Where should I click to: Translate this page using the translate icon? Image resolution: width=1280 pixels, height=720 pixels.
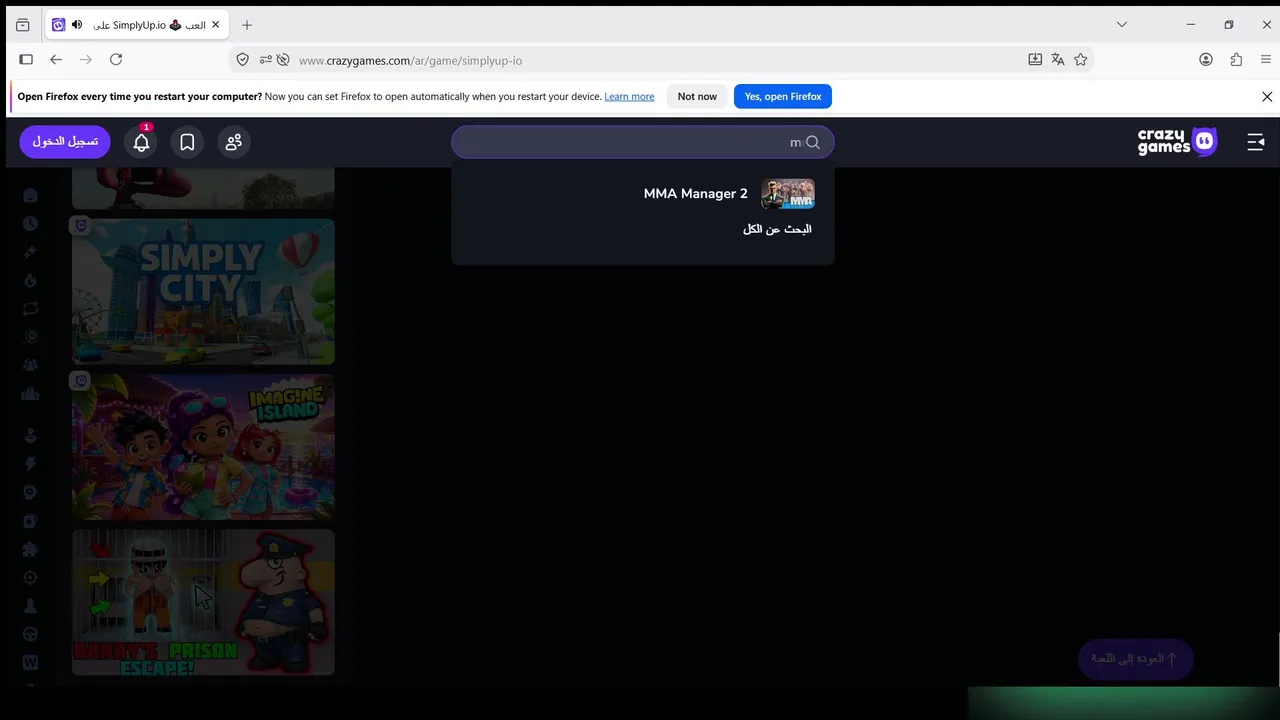coord(1058,60)
